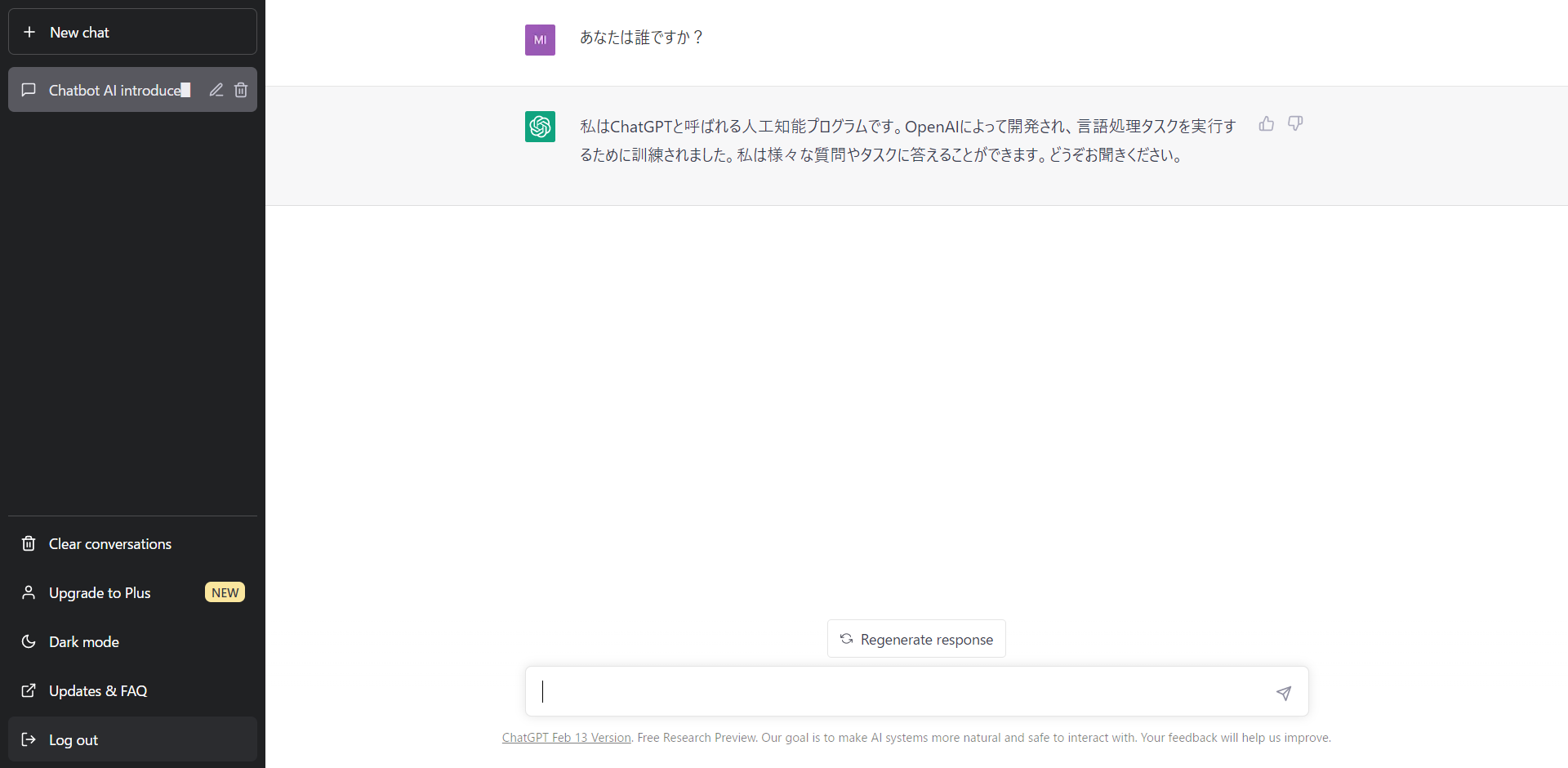Open the ChatGPT Feb 13 Version link
This screenshot has height=768, width=1568.
point(566,738)
